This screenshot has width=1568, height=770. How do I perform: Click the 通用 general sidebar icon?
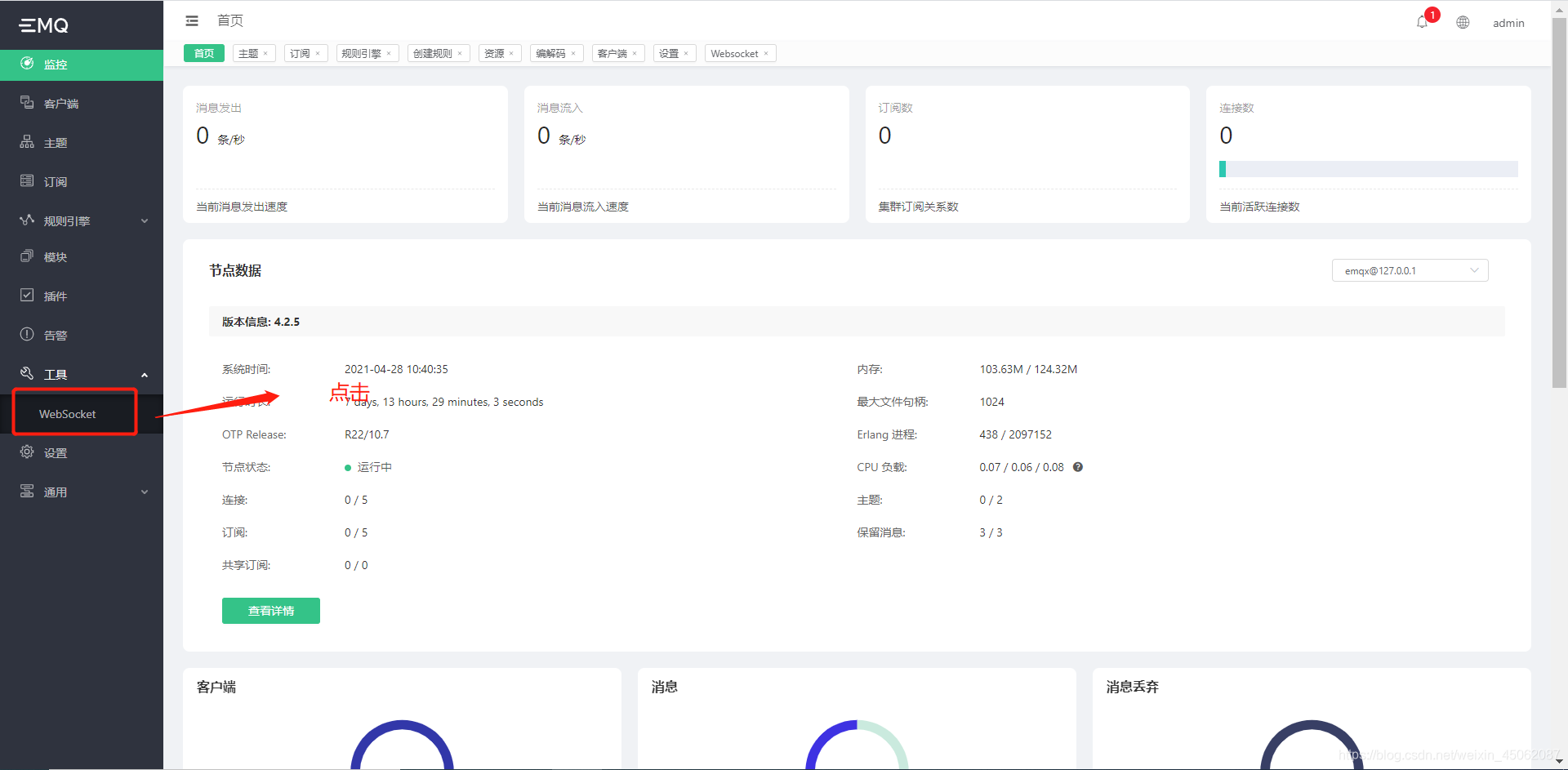coord(27,492)
